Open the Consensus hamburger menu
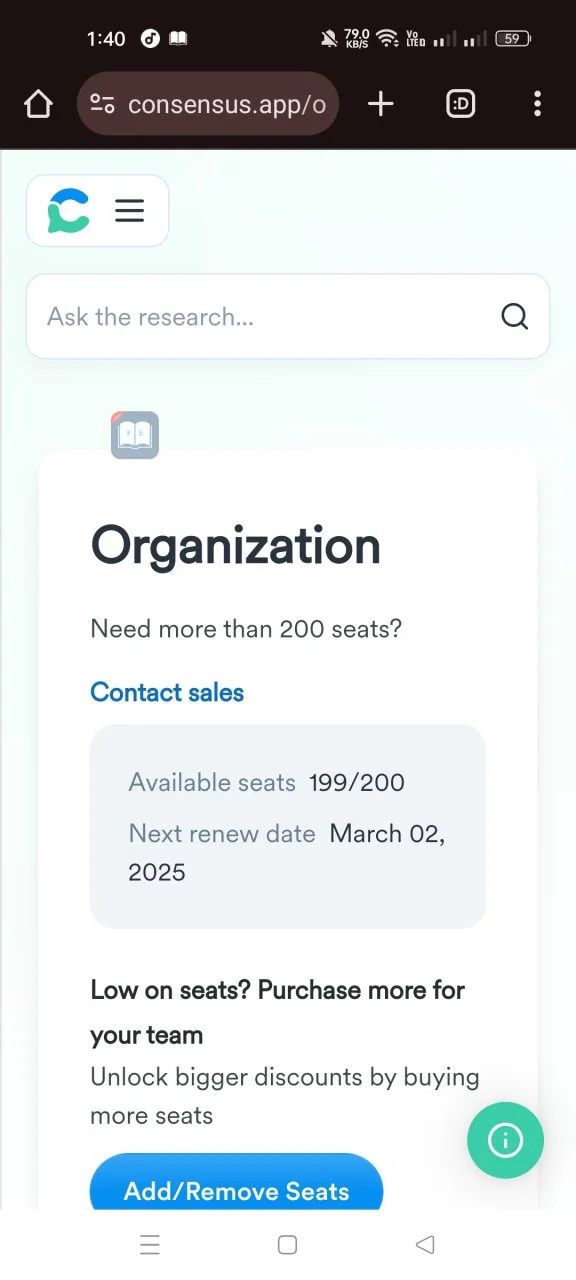 click(x=130, y=211)
